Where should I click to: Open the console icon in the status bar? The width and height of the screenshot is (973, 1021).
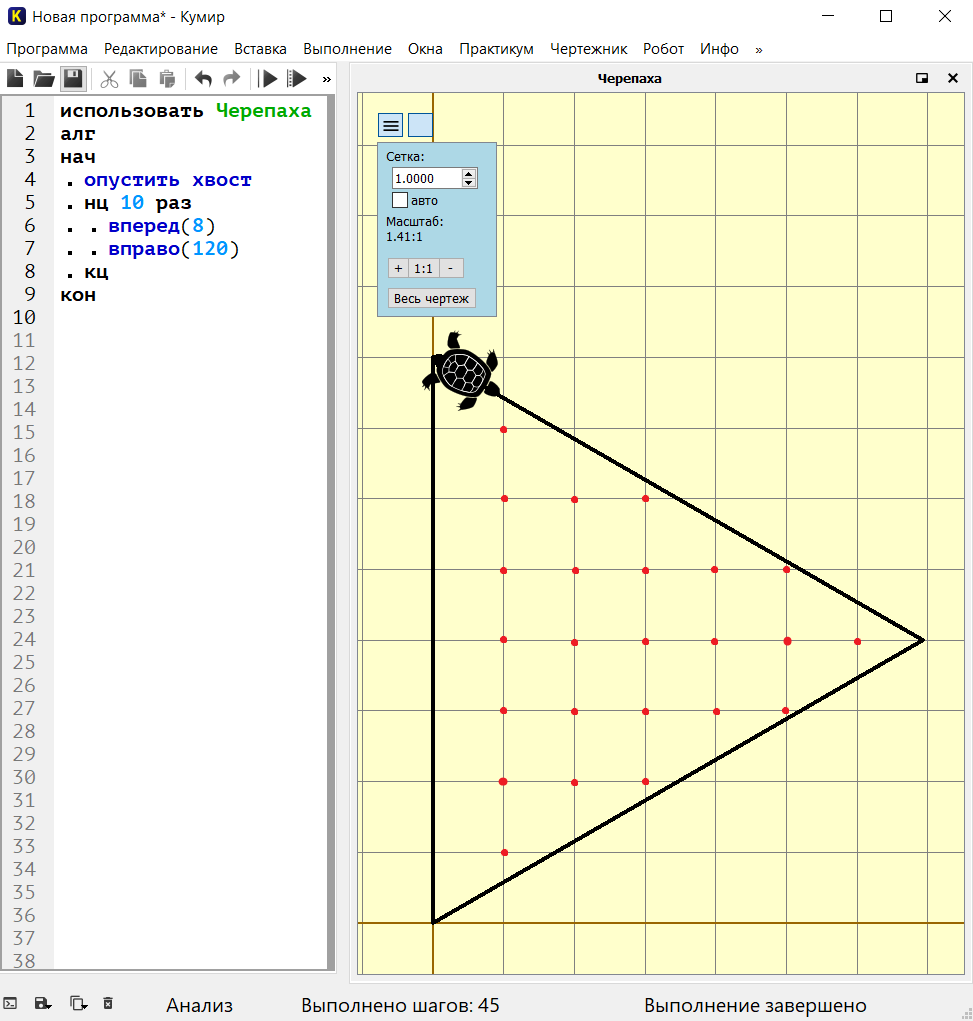10,1003
